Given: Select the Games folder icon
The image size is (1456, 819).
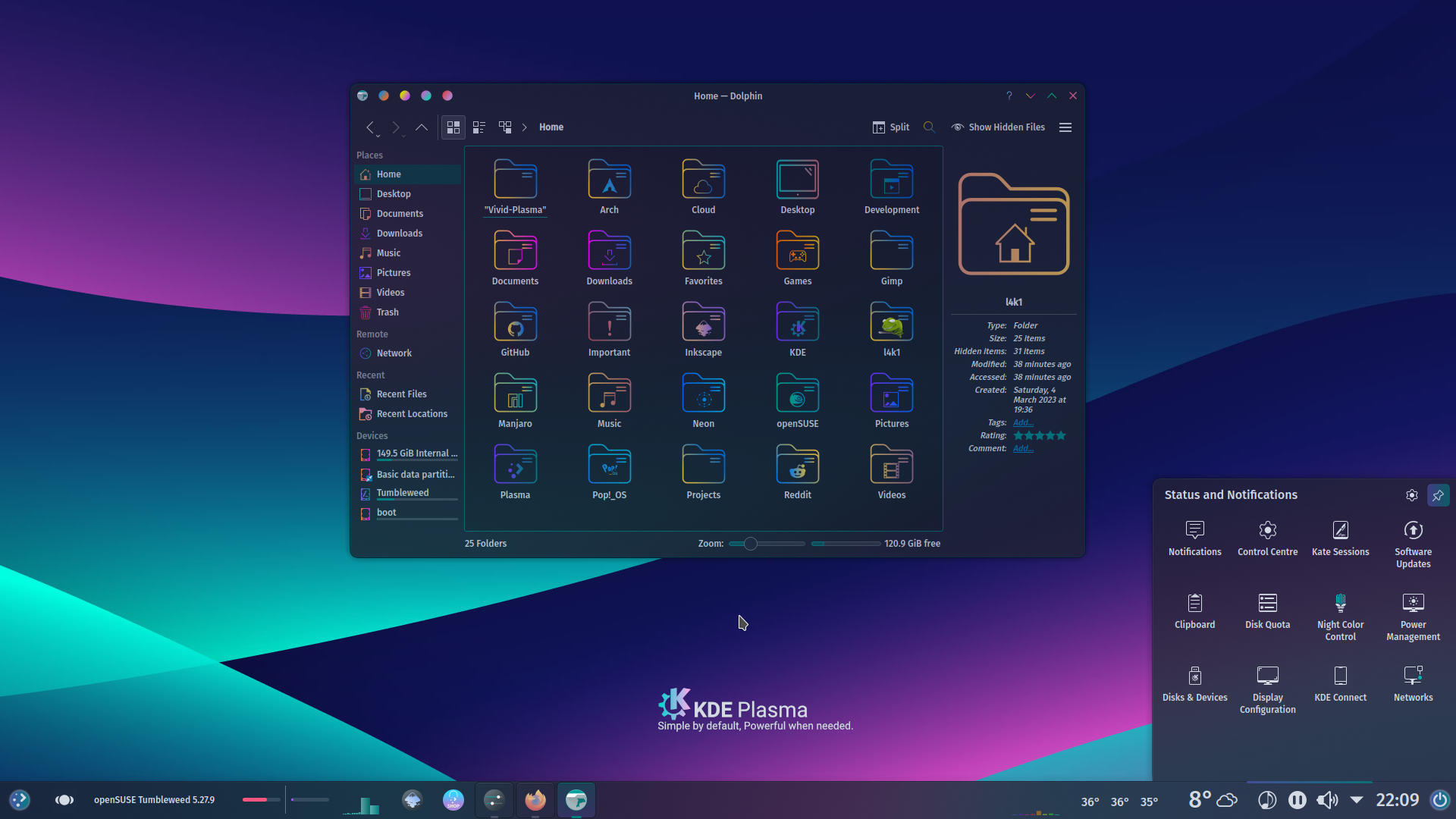Looking at the screenshot, I should 797,250.
